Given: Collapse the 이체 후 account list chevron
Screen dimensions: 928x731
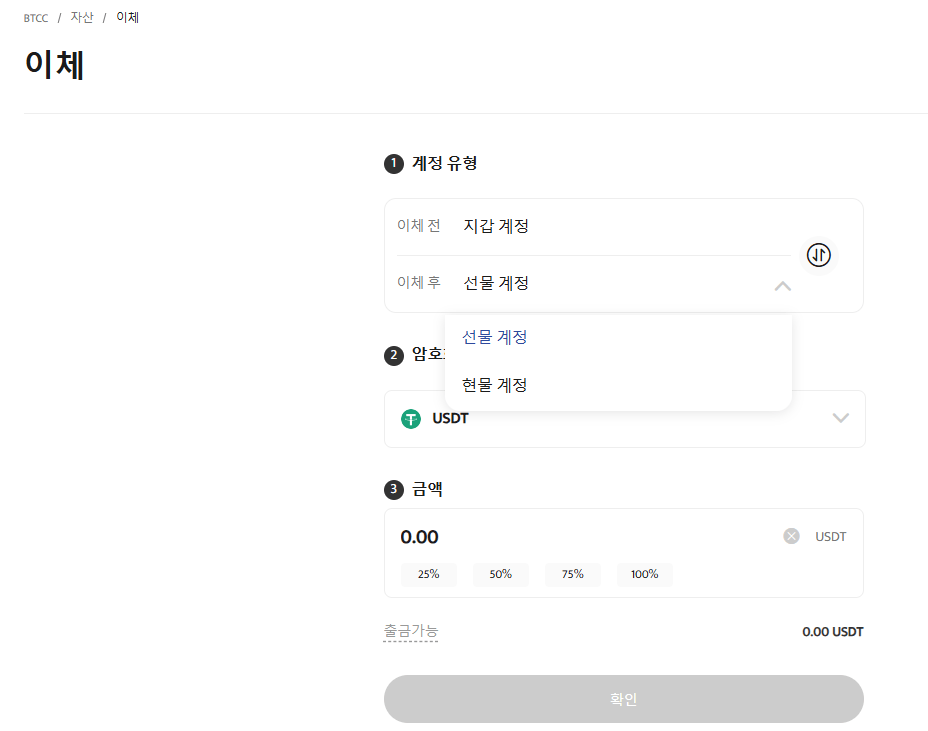Looking at the screenshot, I should pyautogui.click(x=782, y=286).
